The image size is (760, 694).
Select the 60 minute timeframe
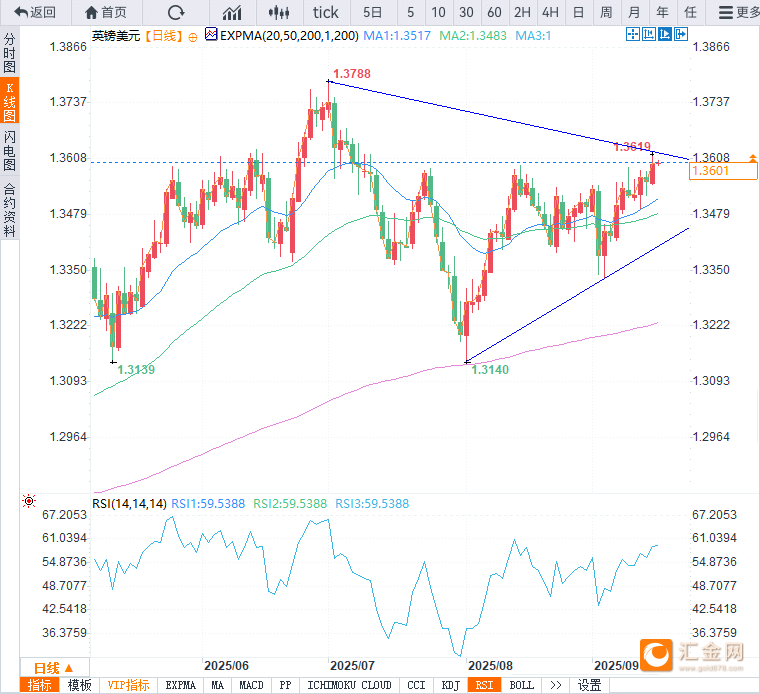coord(494,13)
